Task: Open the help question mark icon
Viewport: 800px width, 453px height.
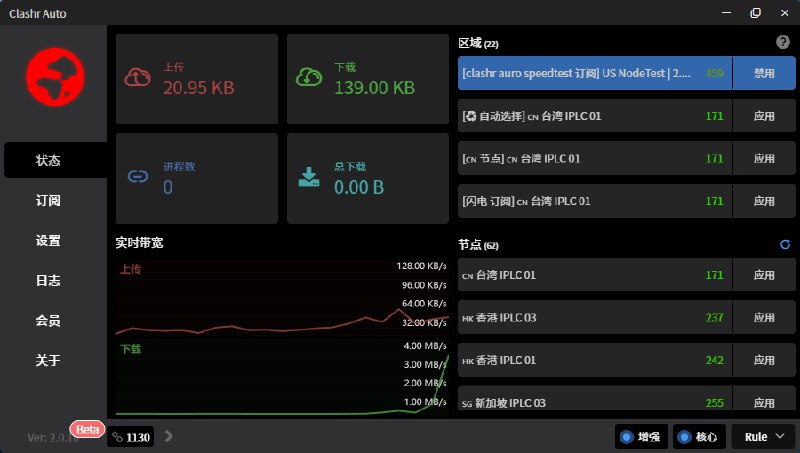Action: 783,42
